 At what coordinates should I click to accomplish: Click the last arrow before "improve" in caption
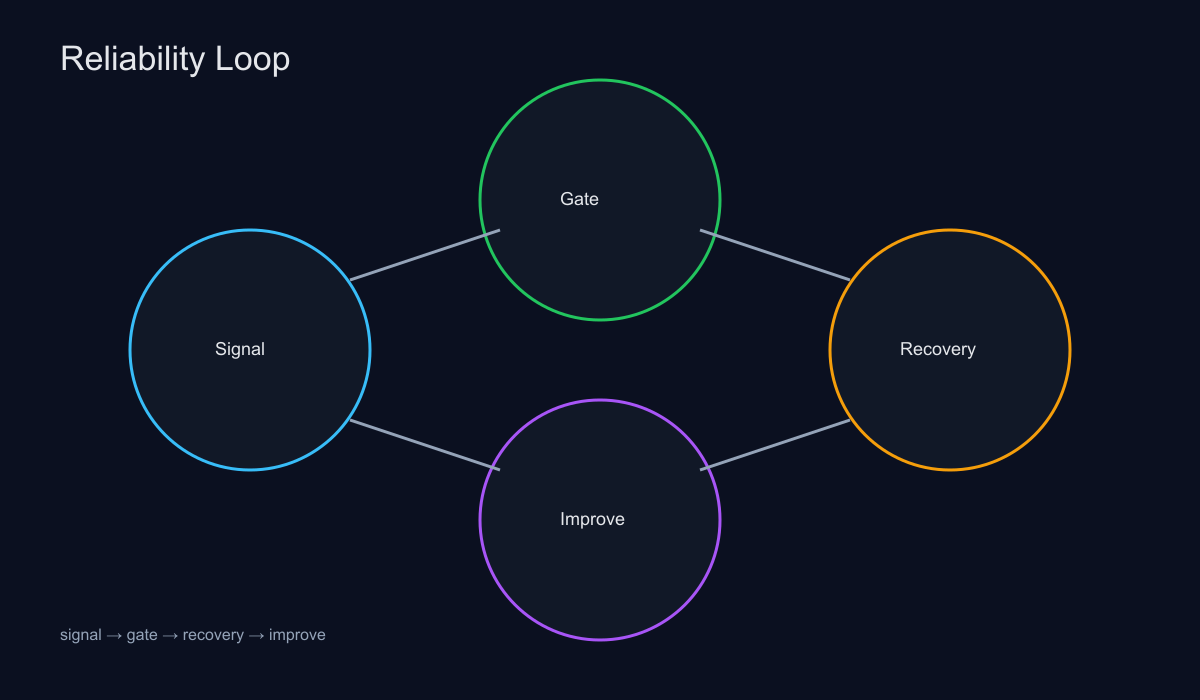point(256,635)
